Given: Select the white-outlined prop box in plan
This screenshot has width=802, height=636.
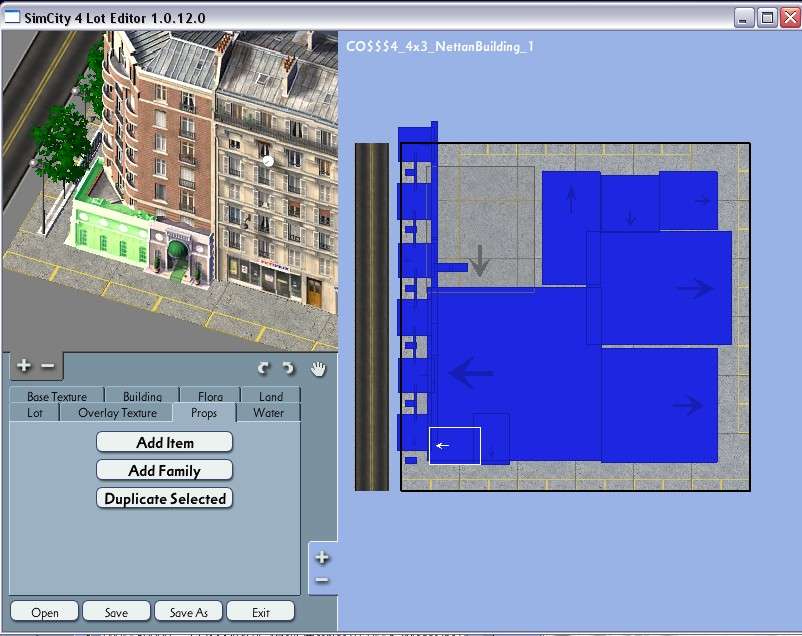Looking at the screenshot, I should (x=455, y=446).
